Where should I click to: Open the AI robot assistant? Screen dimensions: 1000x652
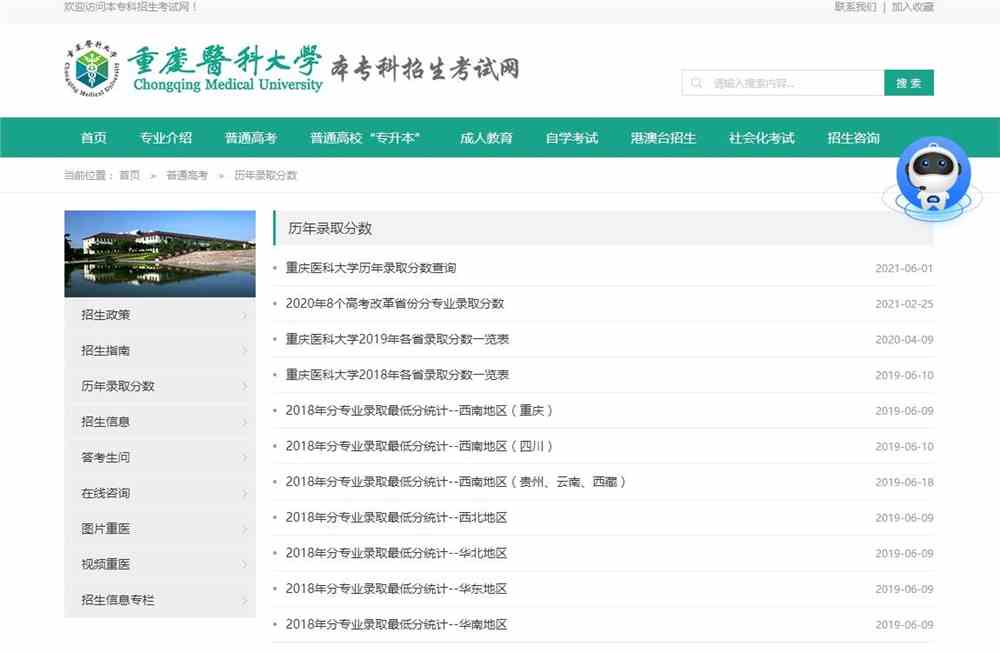[933, 172]
